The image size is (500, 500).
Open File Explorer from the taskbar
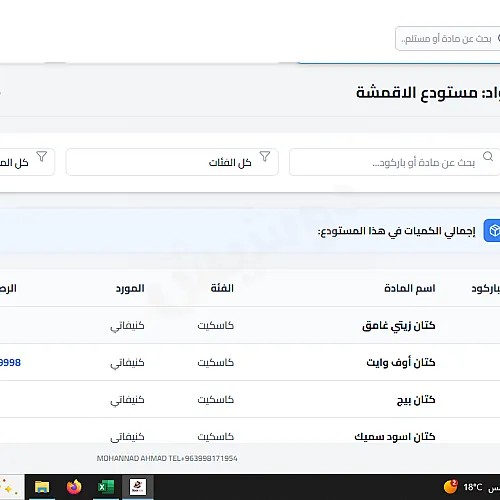42,487
